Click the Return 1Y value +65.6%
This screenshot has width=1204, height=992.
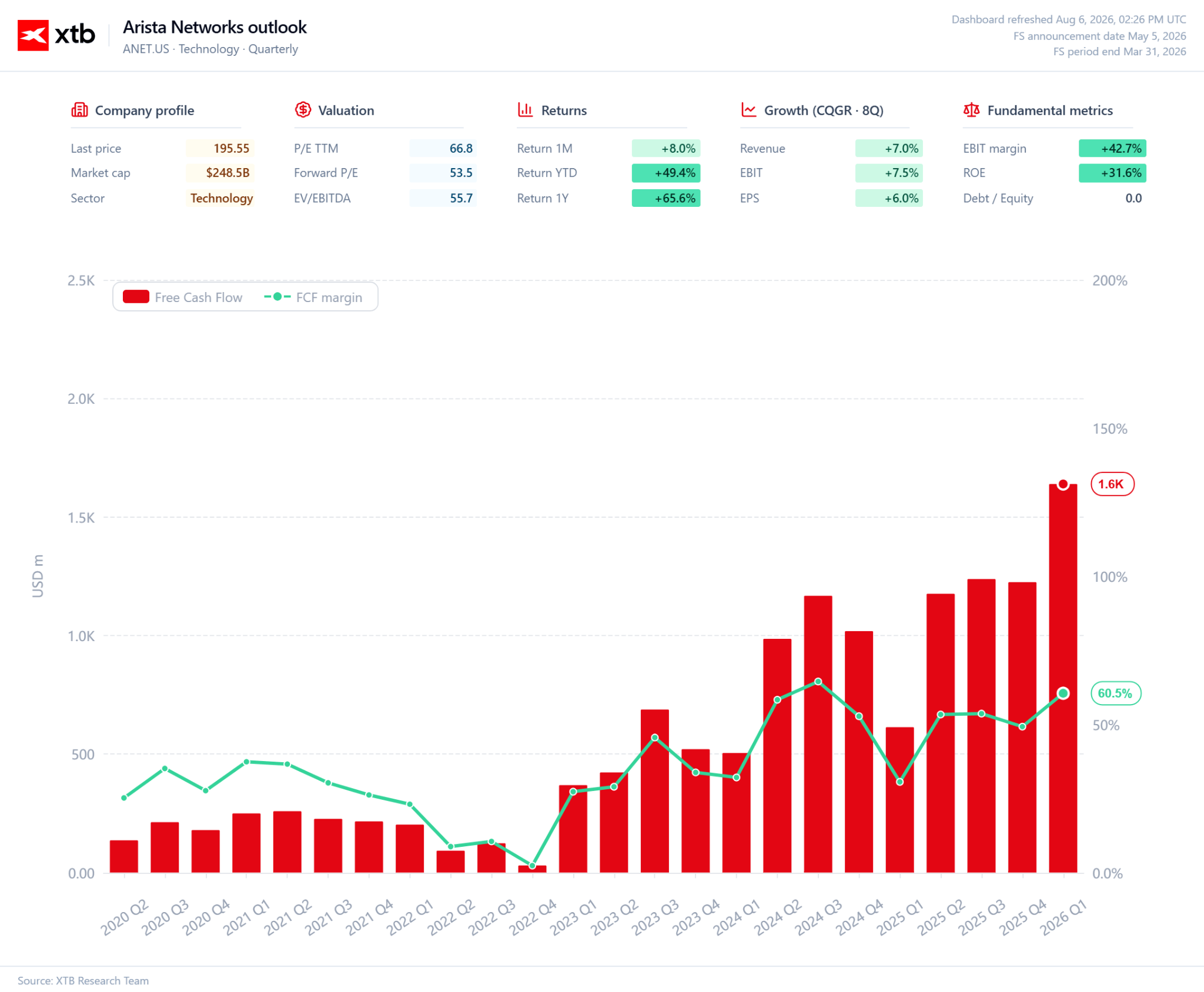click(666, 198)
